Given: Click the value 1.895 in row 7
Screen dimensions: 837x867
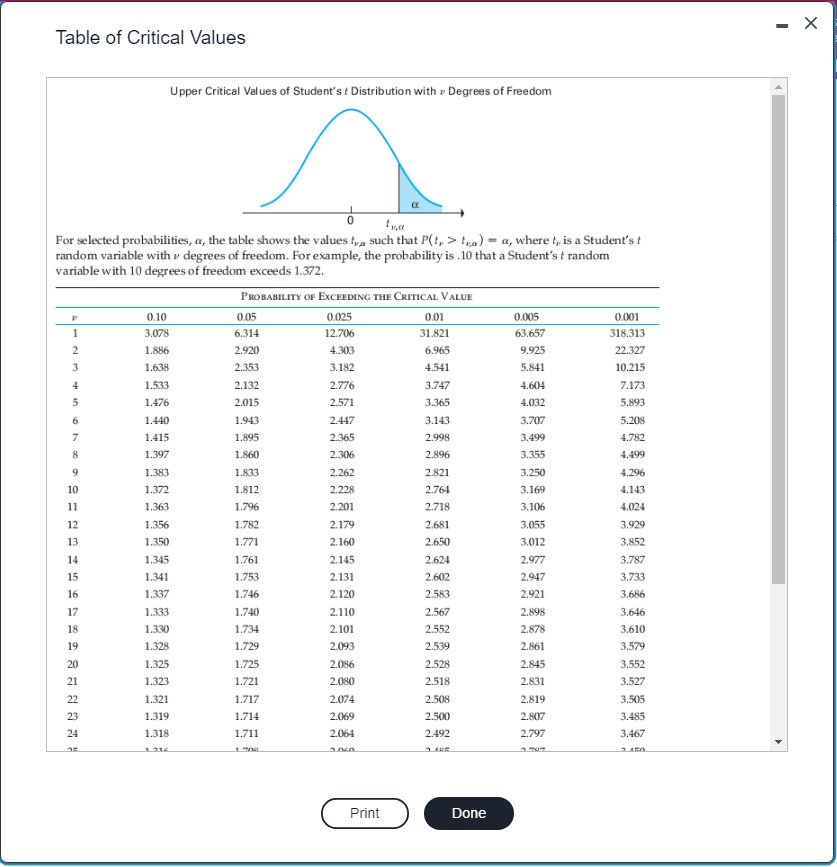Looking at the screenshot, I should pyautogui.click(x=247, y=437).
